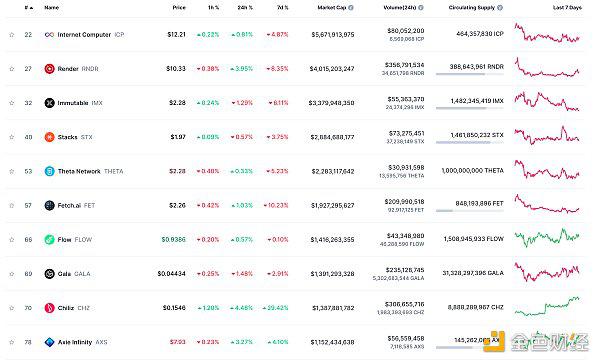Click the Gala coin logo
600x363 pixels.
click(x=49, y=274)
